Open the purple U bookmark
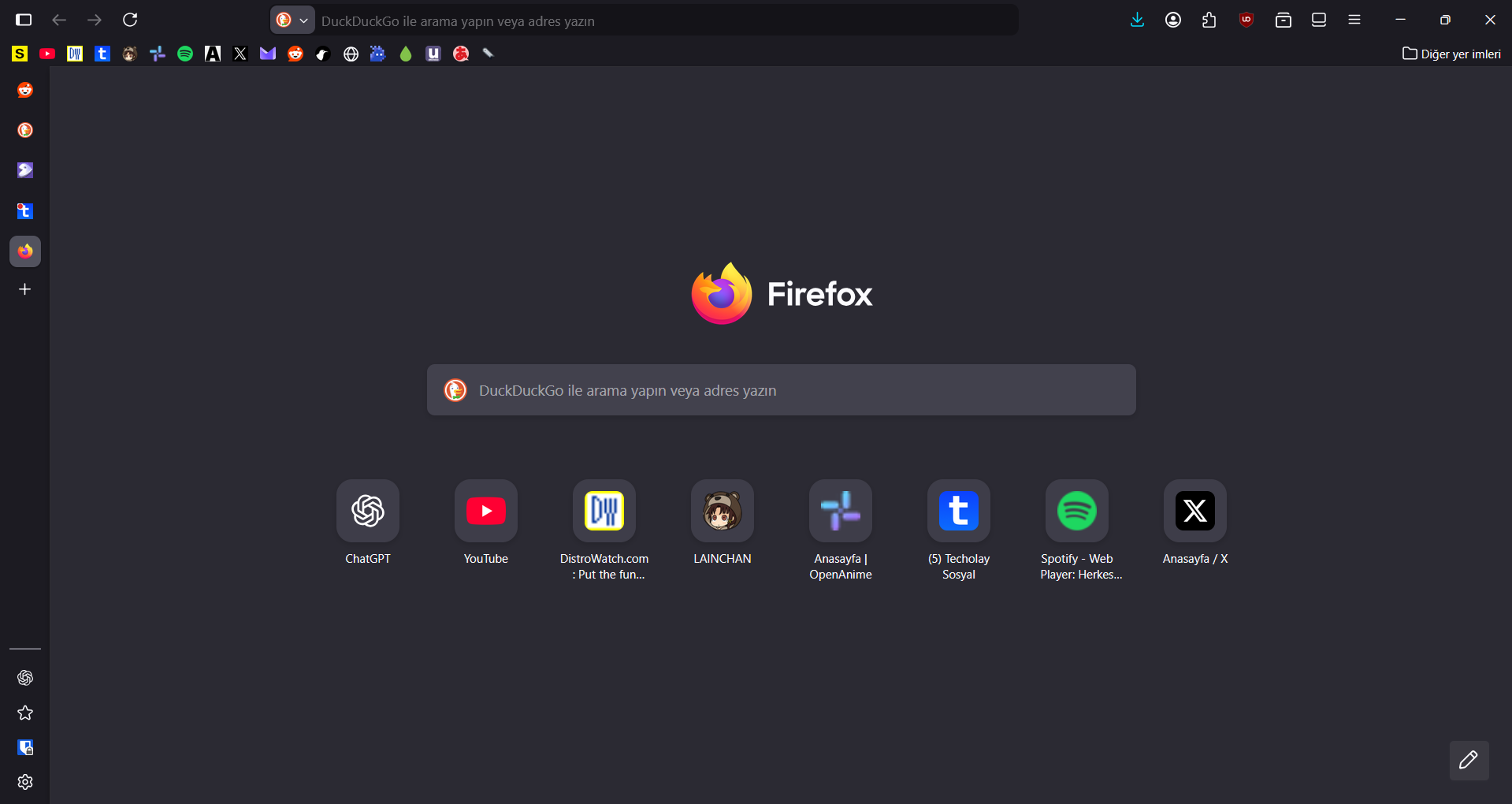Viewport: 1512px width, 804px height. point(433,54)
